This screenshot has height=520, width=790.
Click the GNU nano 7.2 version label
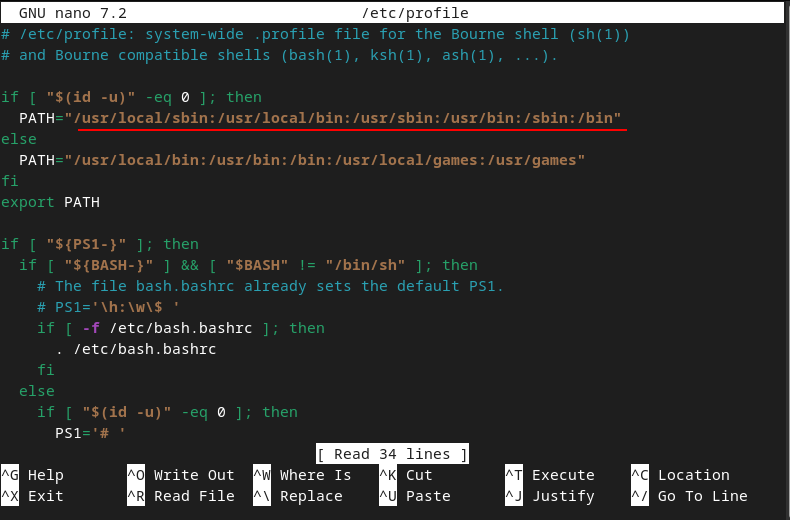[x=70, y=13]
